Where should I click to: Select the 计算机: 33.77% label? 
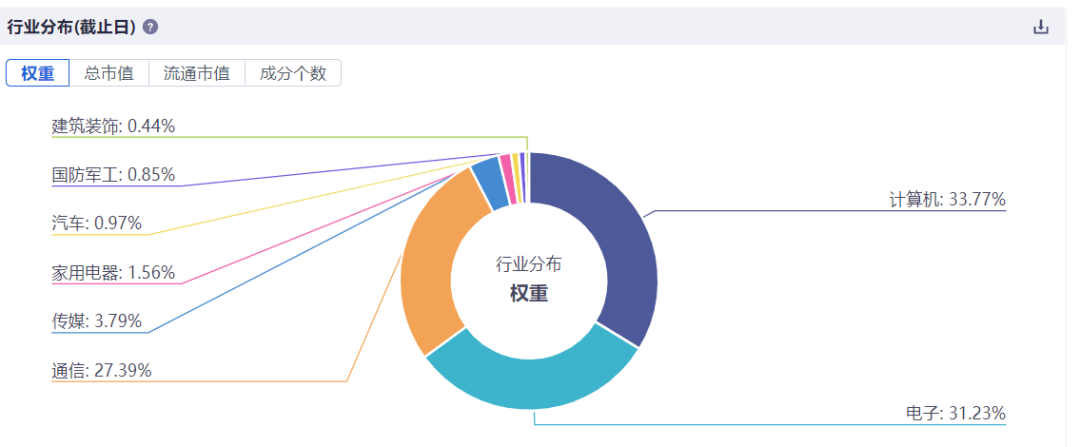pos(947,200)
